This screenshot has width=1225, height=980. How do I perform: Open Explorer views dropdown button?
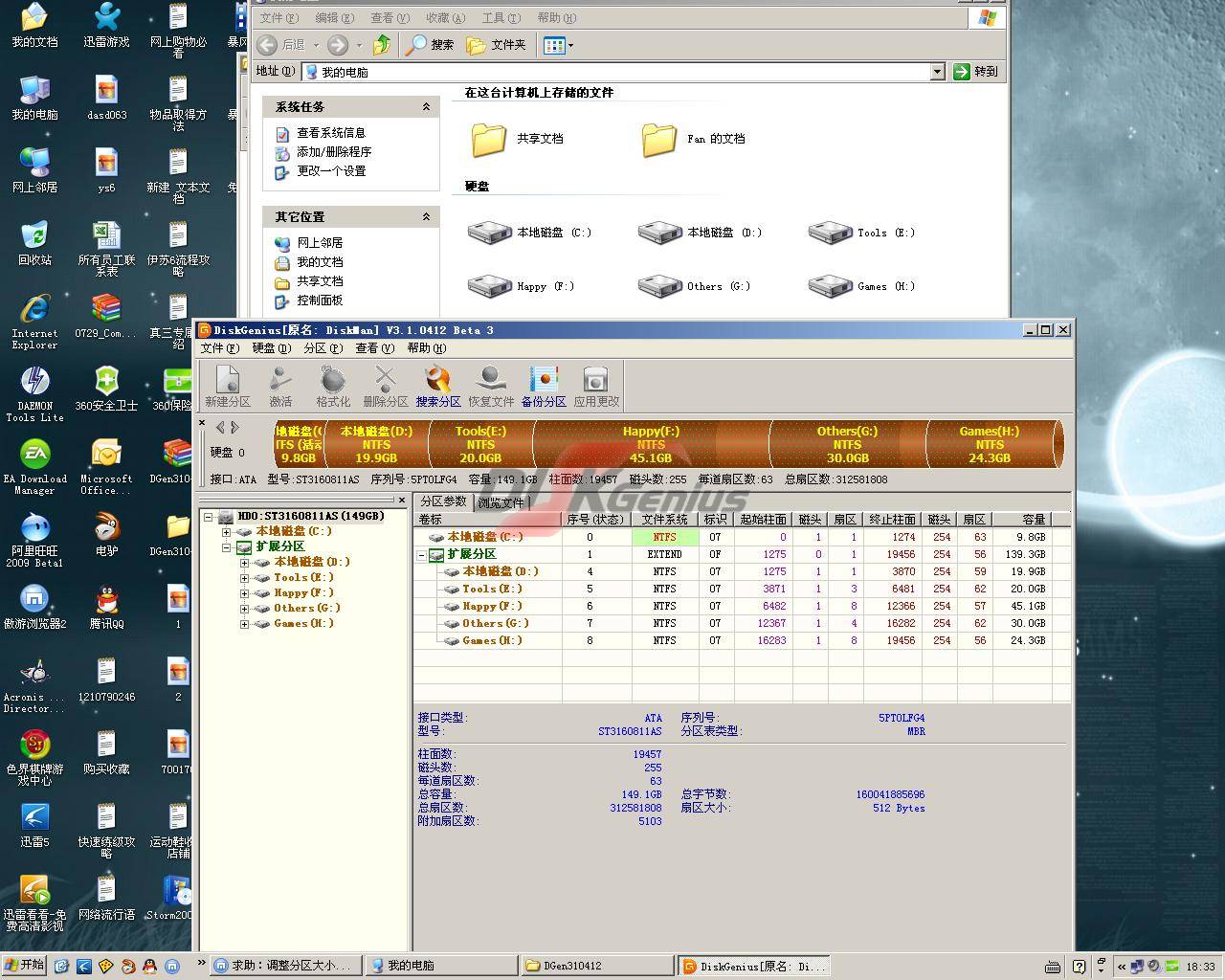[x=558, y=45]
